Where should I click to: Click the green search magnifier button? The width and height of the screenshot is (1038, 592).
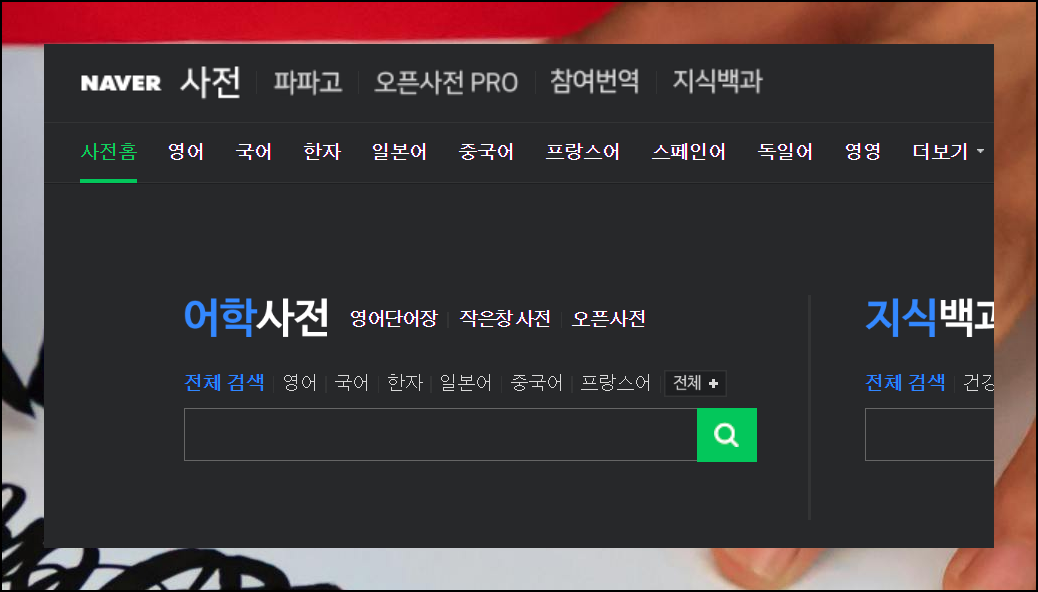click(x=726, y=434)
